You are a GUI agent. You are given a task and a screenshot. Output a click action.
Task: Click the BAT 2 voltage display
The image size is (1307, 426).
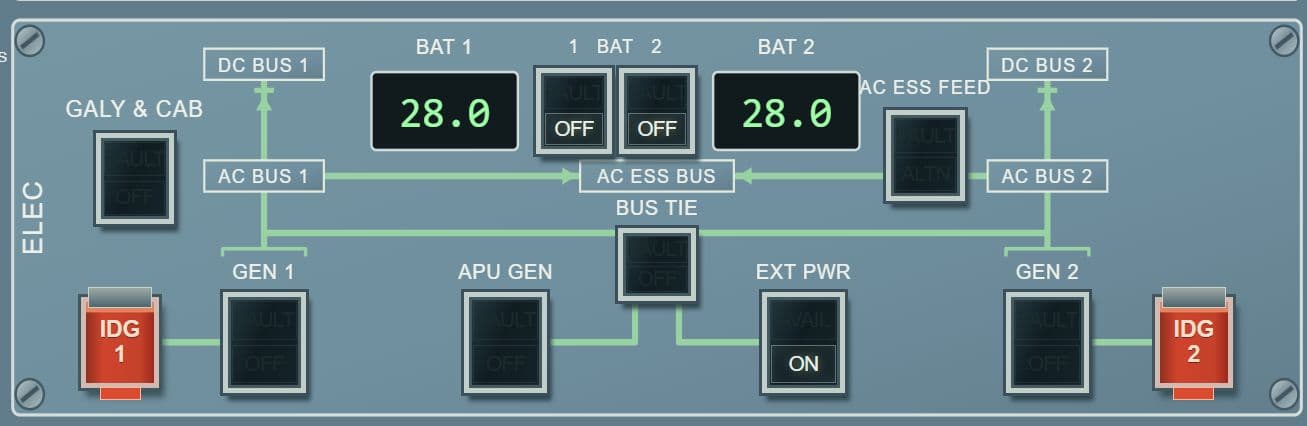(786, 111)
